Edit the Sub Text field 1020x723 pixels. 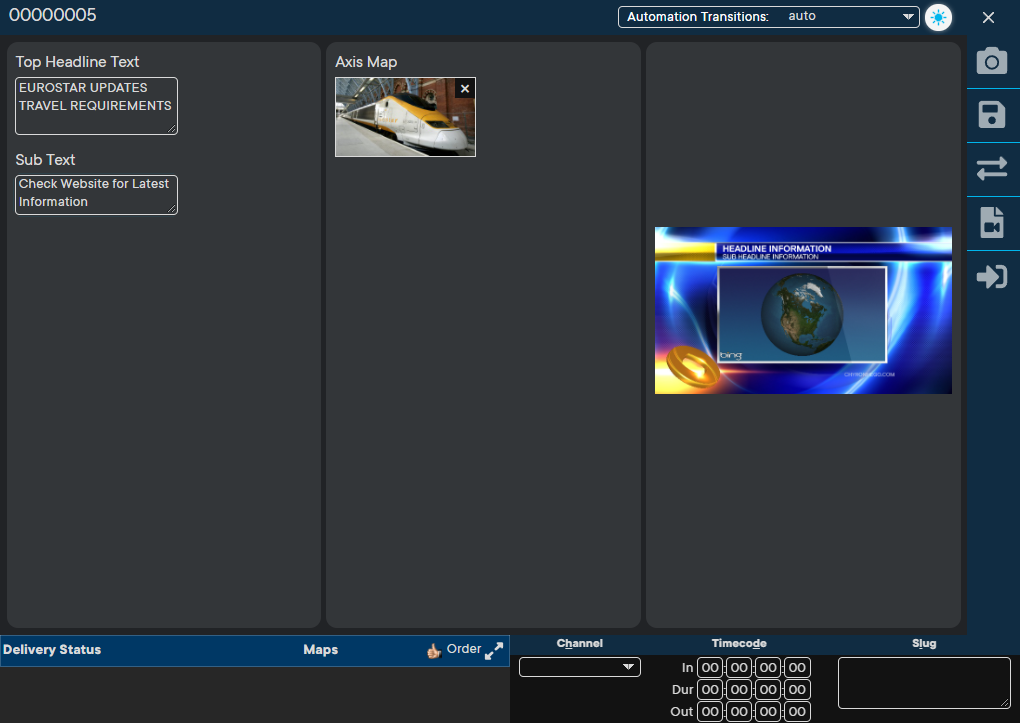point(96,195)
